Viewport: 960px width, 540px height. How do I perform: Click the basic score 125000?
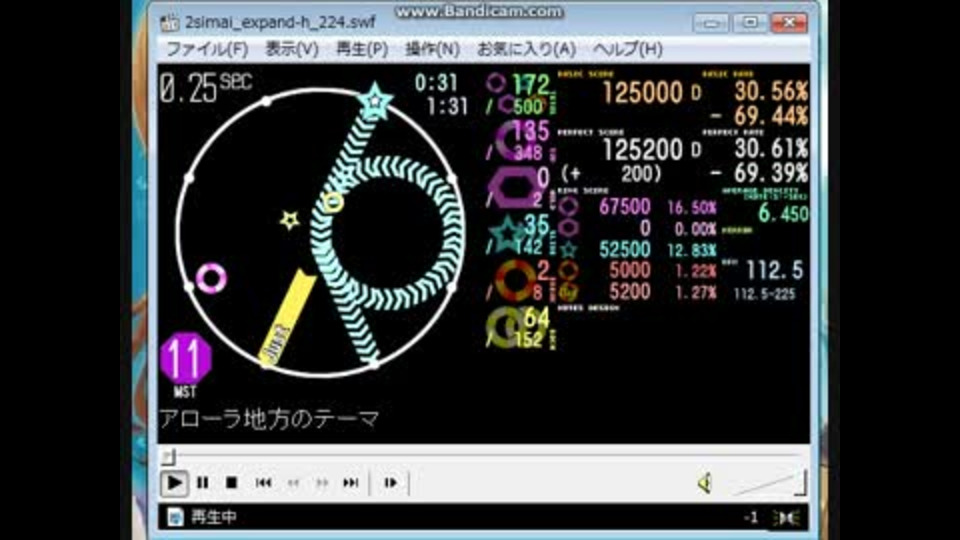tap(642, 93)
